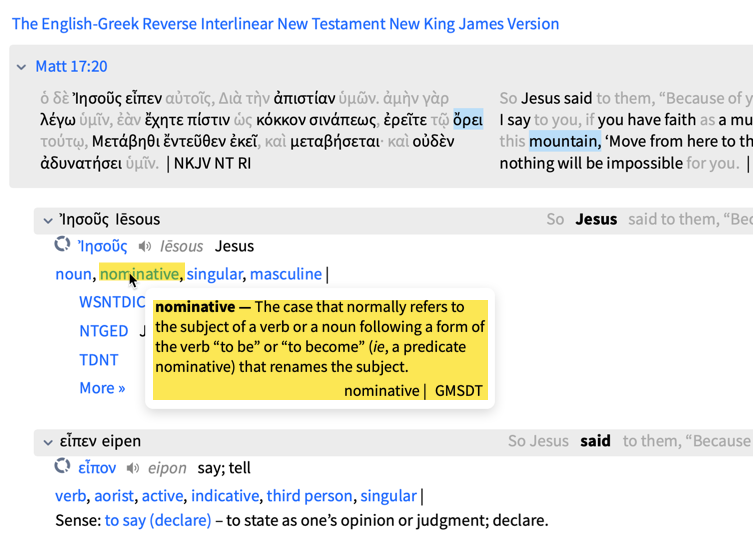Click the Greek word πίστιν in the verse
The height and width of the screenshot is (533, 753).
click(x=209, y=120)
